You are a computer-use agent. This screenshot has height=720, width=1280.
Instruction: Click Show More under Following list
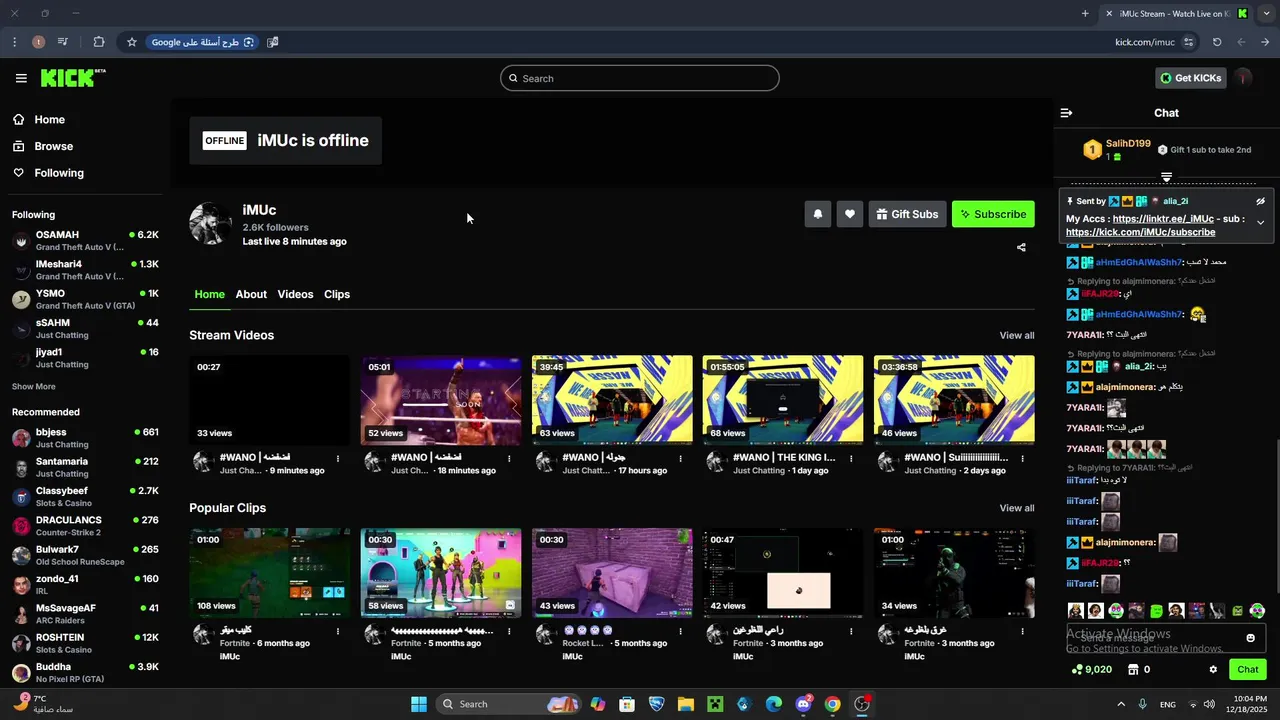(x=34, y=386)
